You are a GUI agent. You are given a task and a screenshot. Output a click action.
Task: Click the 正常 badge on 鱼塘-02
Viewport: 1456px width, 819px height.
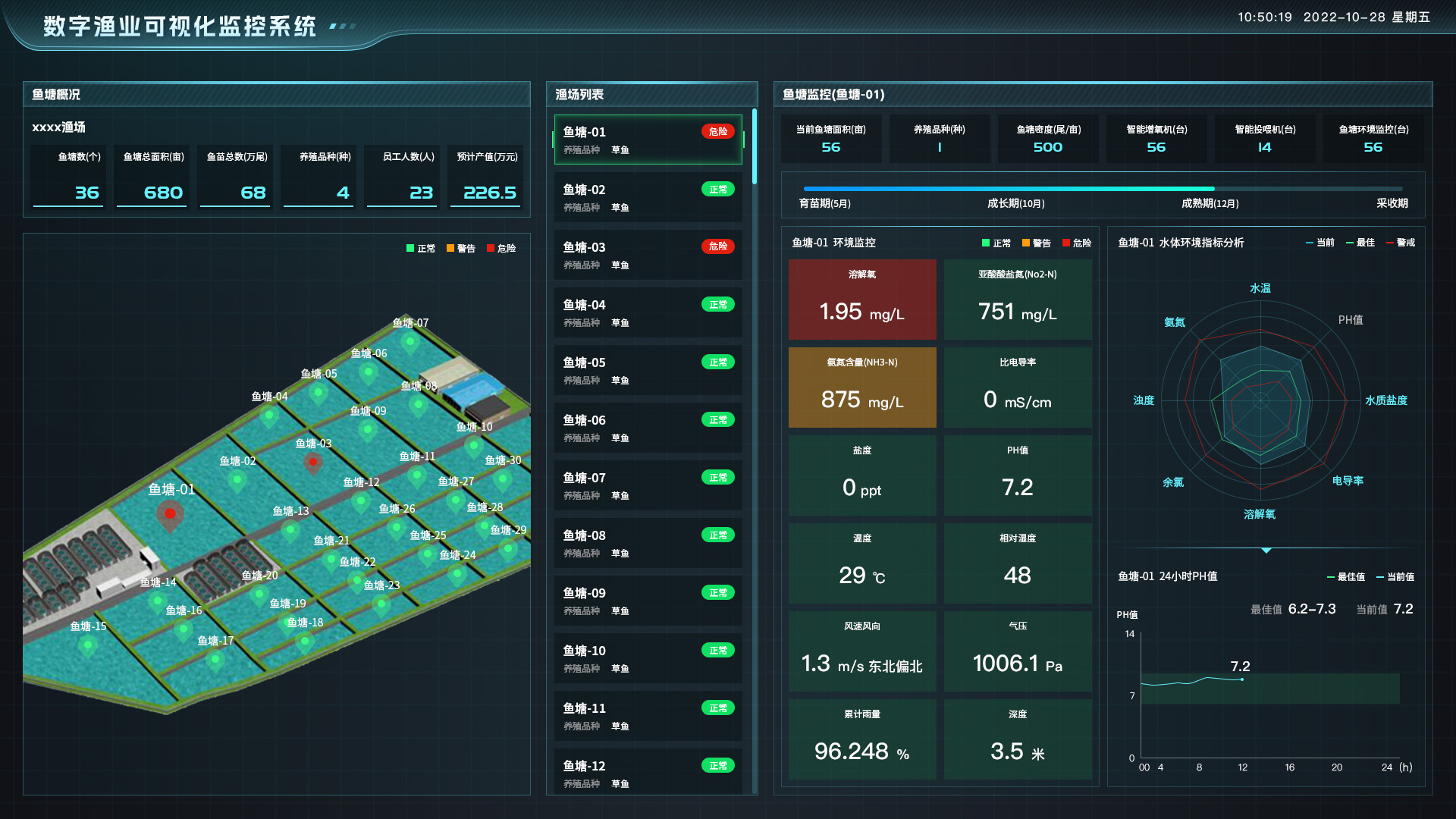(x=717, y=189)
